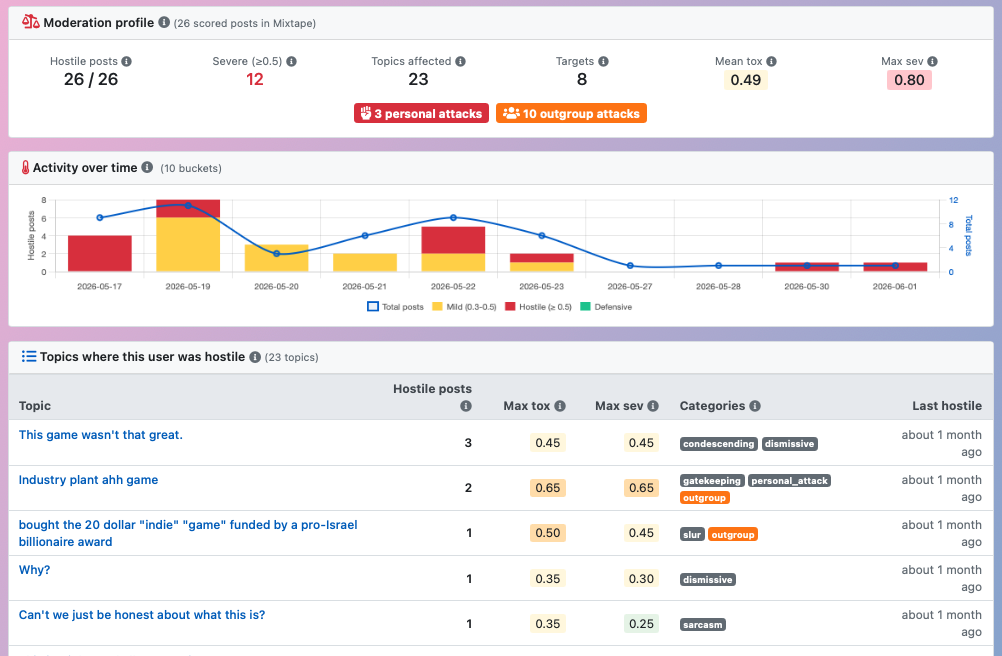Click info icon next to Categories column
The height and width of the screenshot is (656, 1002).
755,406
